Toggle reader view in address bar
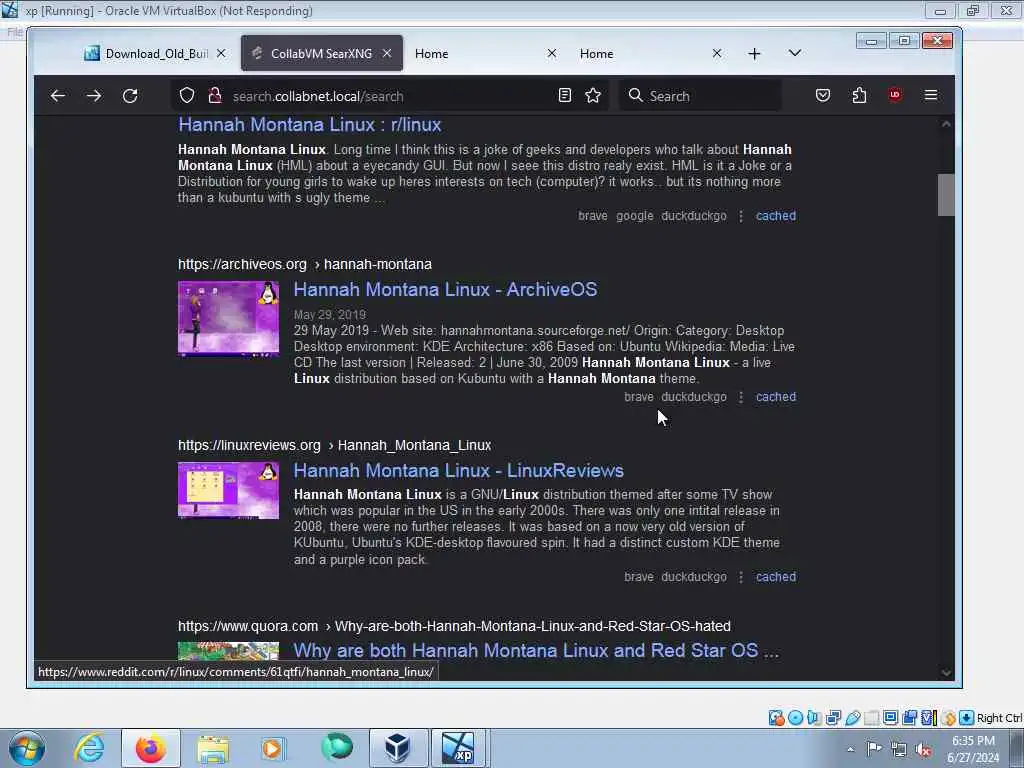Screen dimensions: 1024x768 coord(565,96)
